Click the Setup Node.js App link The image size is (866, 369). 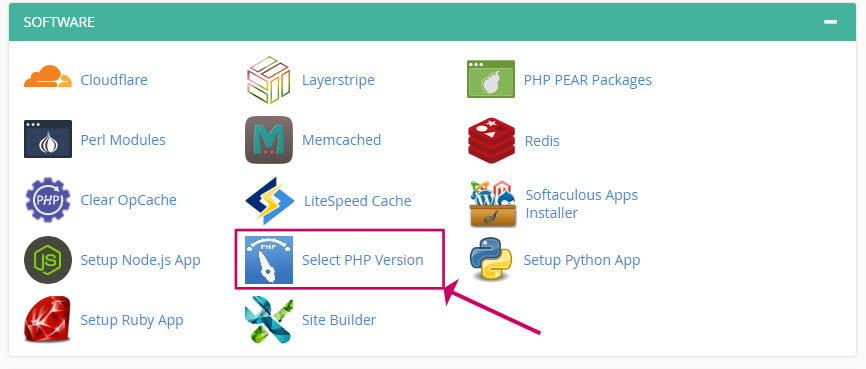pyautogui.click(x=140, y=260)
